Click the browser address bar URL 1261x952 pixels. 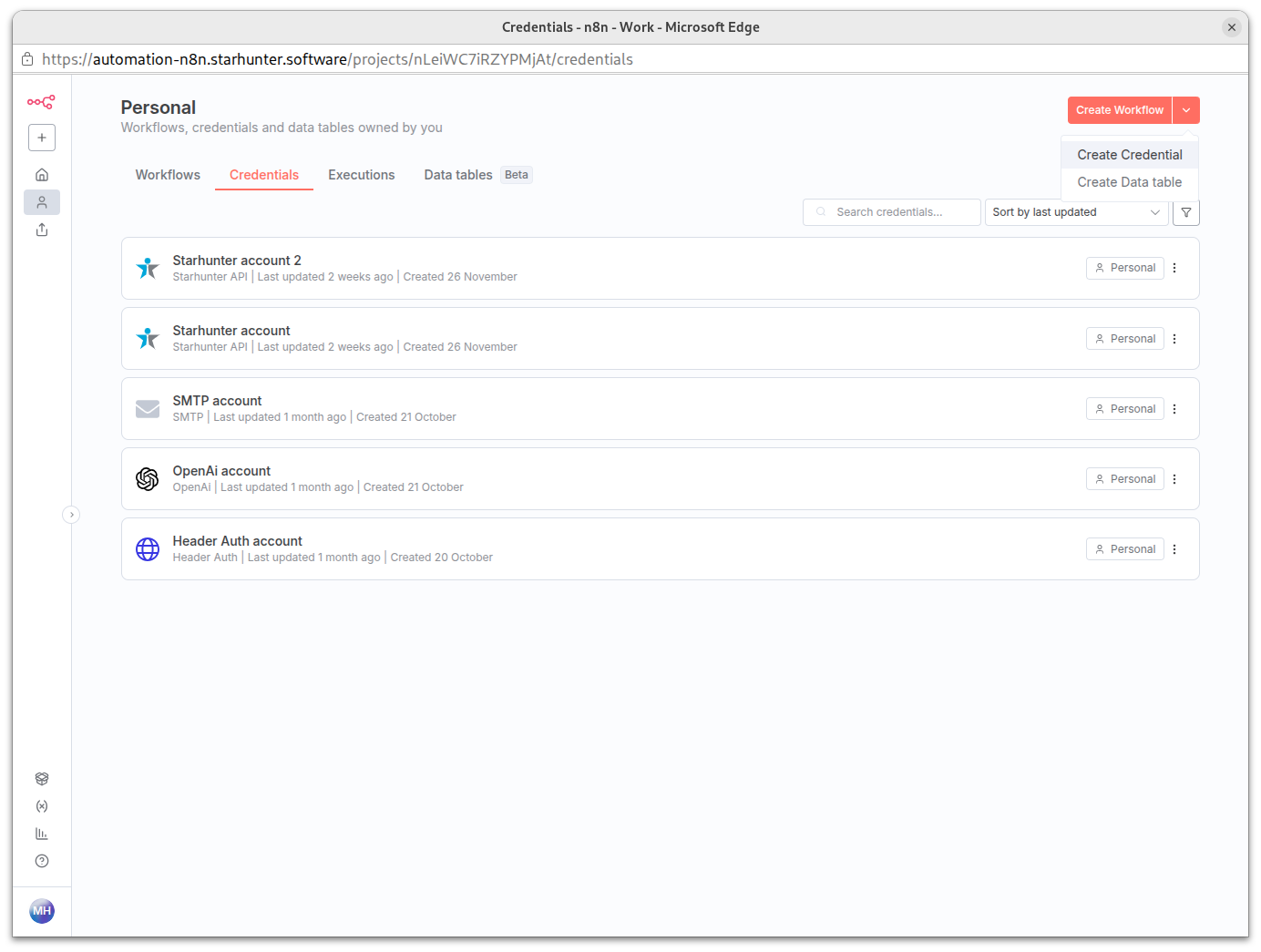338,59
